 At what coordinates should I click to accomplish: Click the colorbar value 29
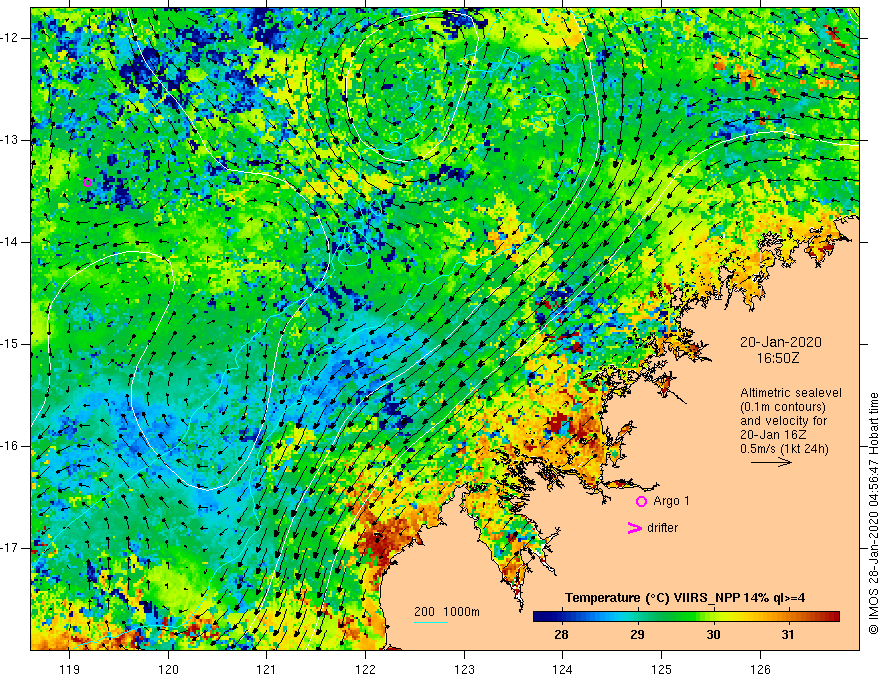[637, 635]
